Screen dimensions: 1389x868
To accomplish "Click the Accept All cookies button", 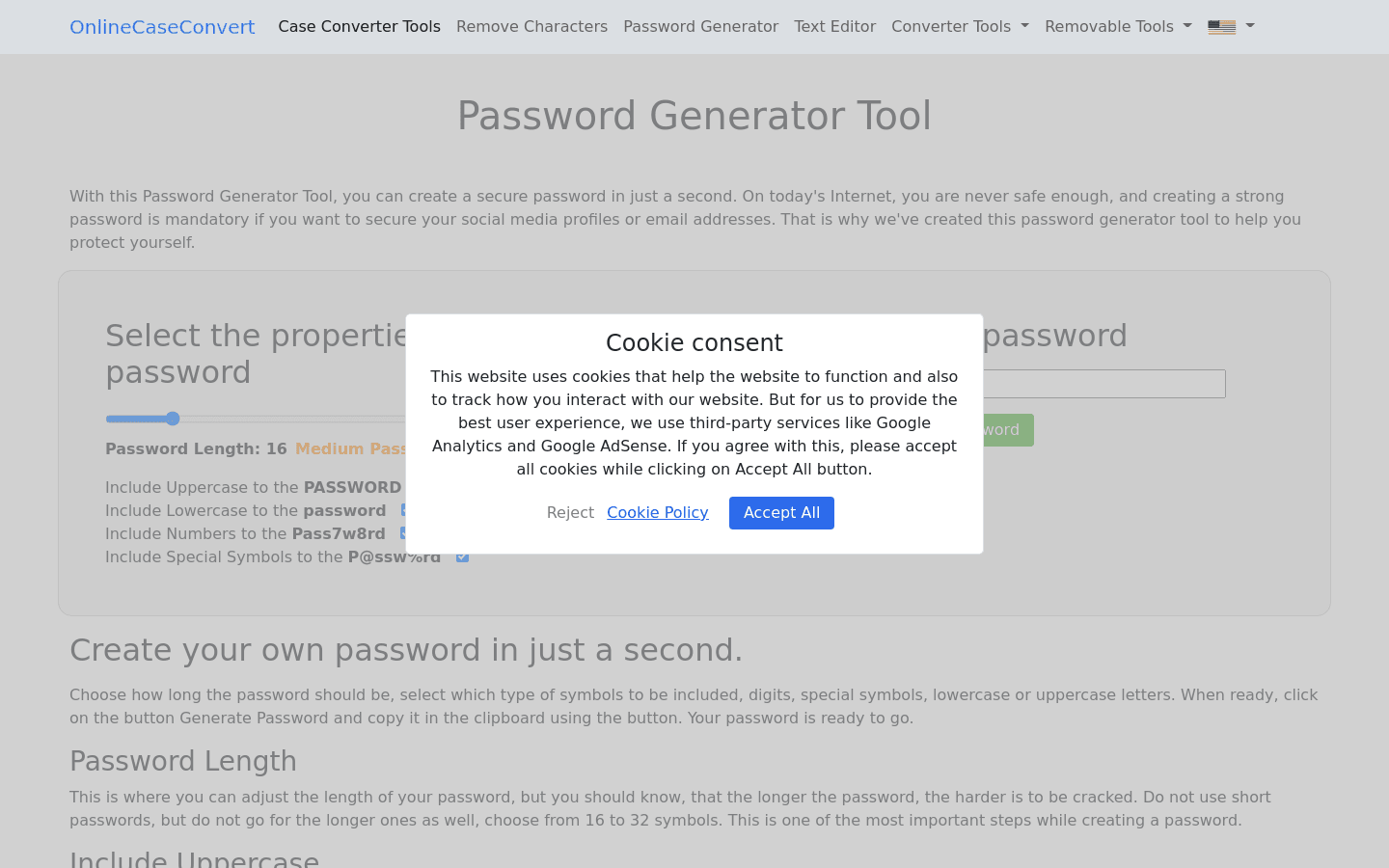I will tap(781, 512).
